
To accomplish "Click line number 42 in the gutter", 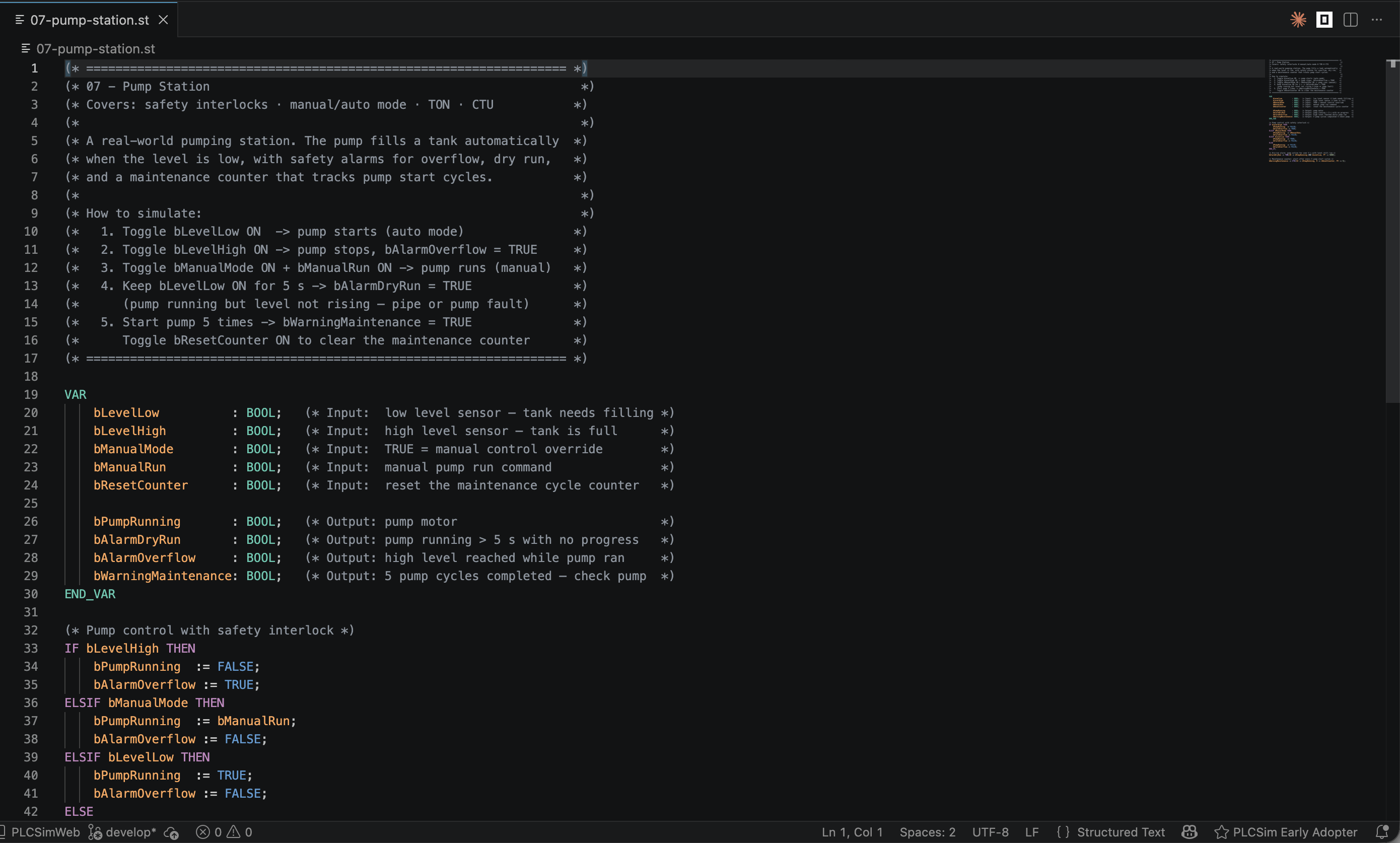I will point(31,812).
